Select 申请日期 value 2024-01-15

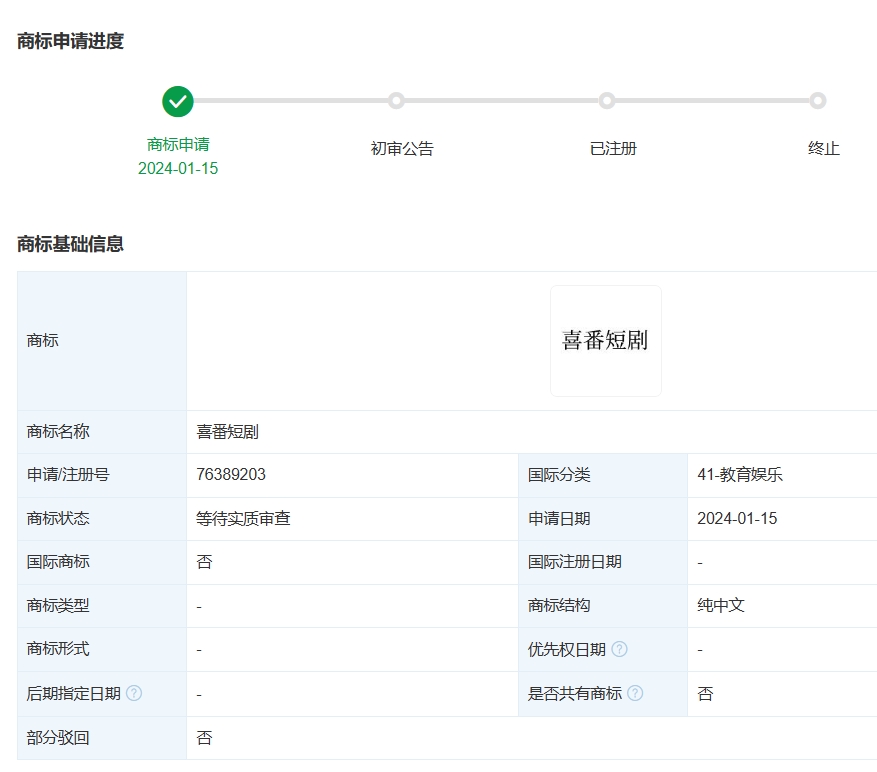[737, 518]
